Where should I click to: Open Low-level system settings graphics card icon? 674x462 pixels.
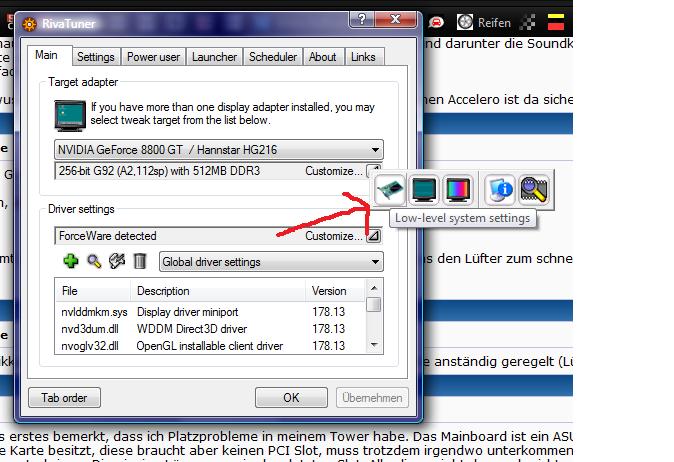click(x=389, y=190)
